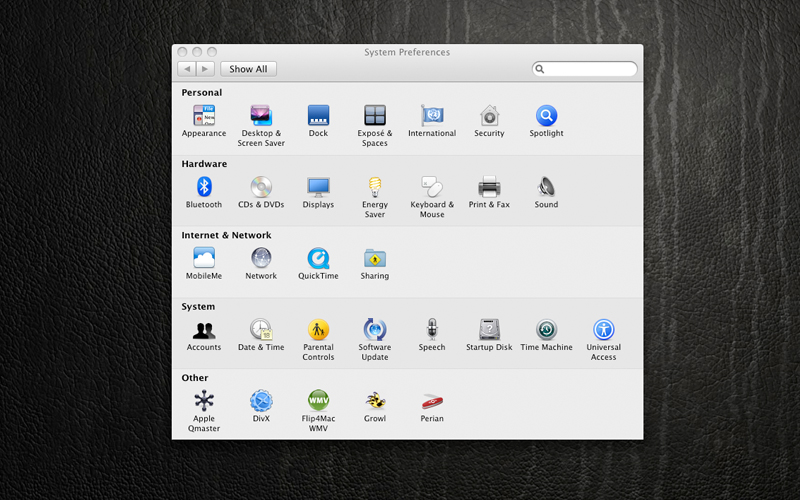Open Software Update preferences

(374, 330)
